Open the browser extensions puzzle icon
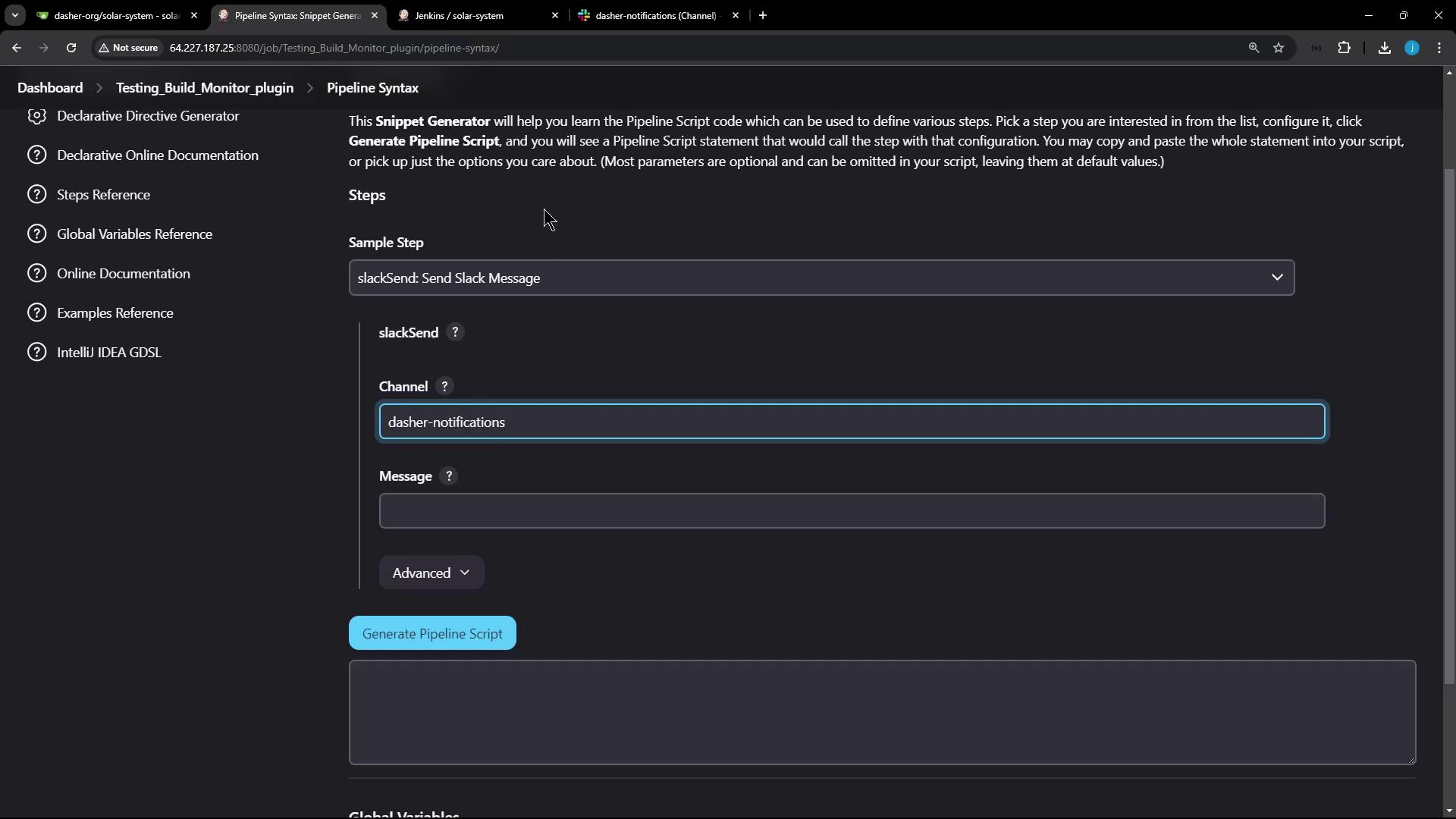Image resolution: width=1456 pixels, height=819 pixels. [1344, 48]
